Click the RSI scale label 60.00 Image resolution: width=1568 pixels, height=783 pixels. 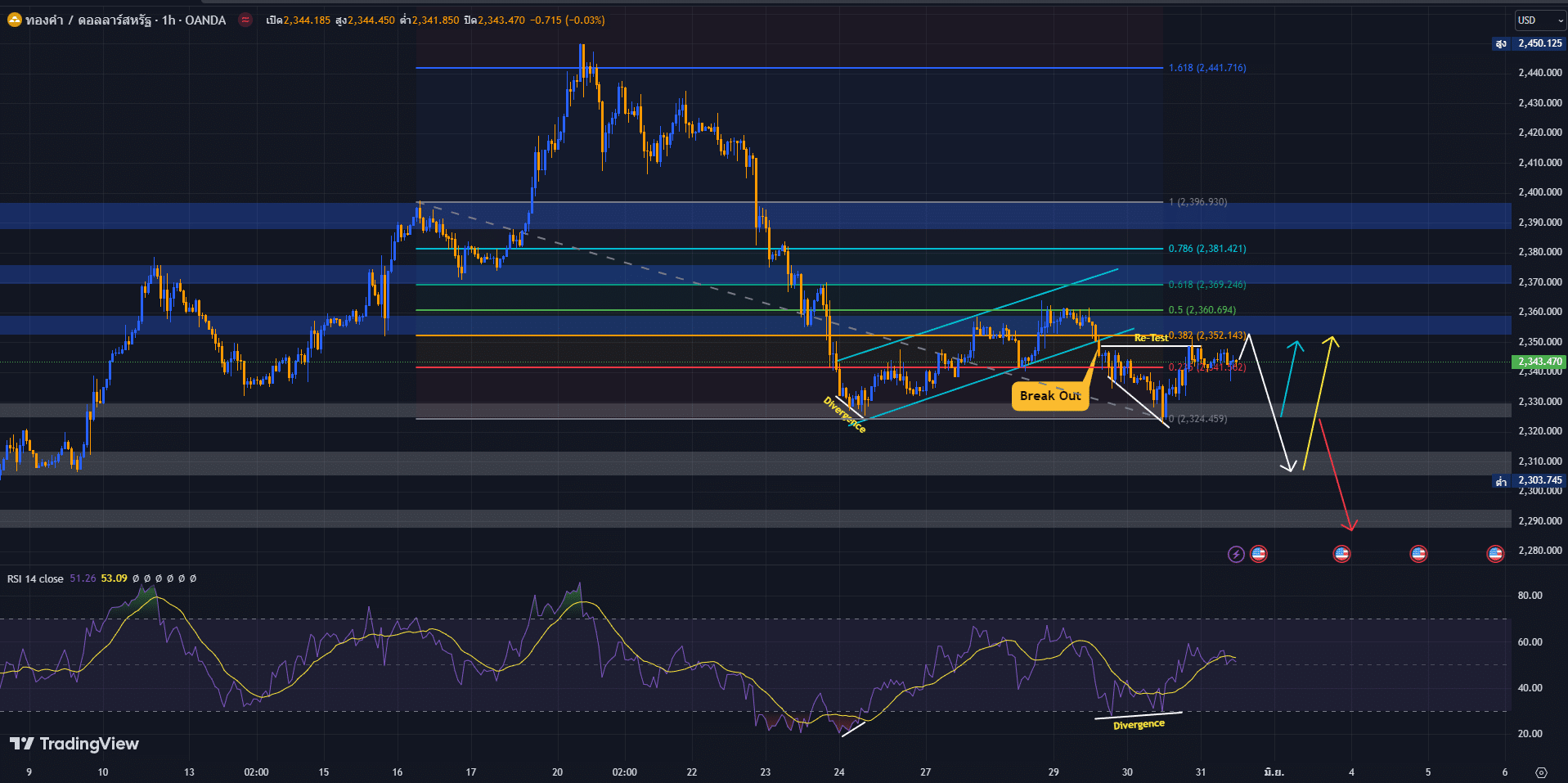point(1530,642)
